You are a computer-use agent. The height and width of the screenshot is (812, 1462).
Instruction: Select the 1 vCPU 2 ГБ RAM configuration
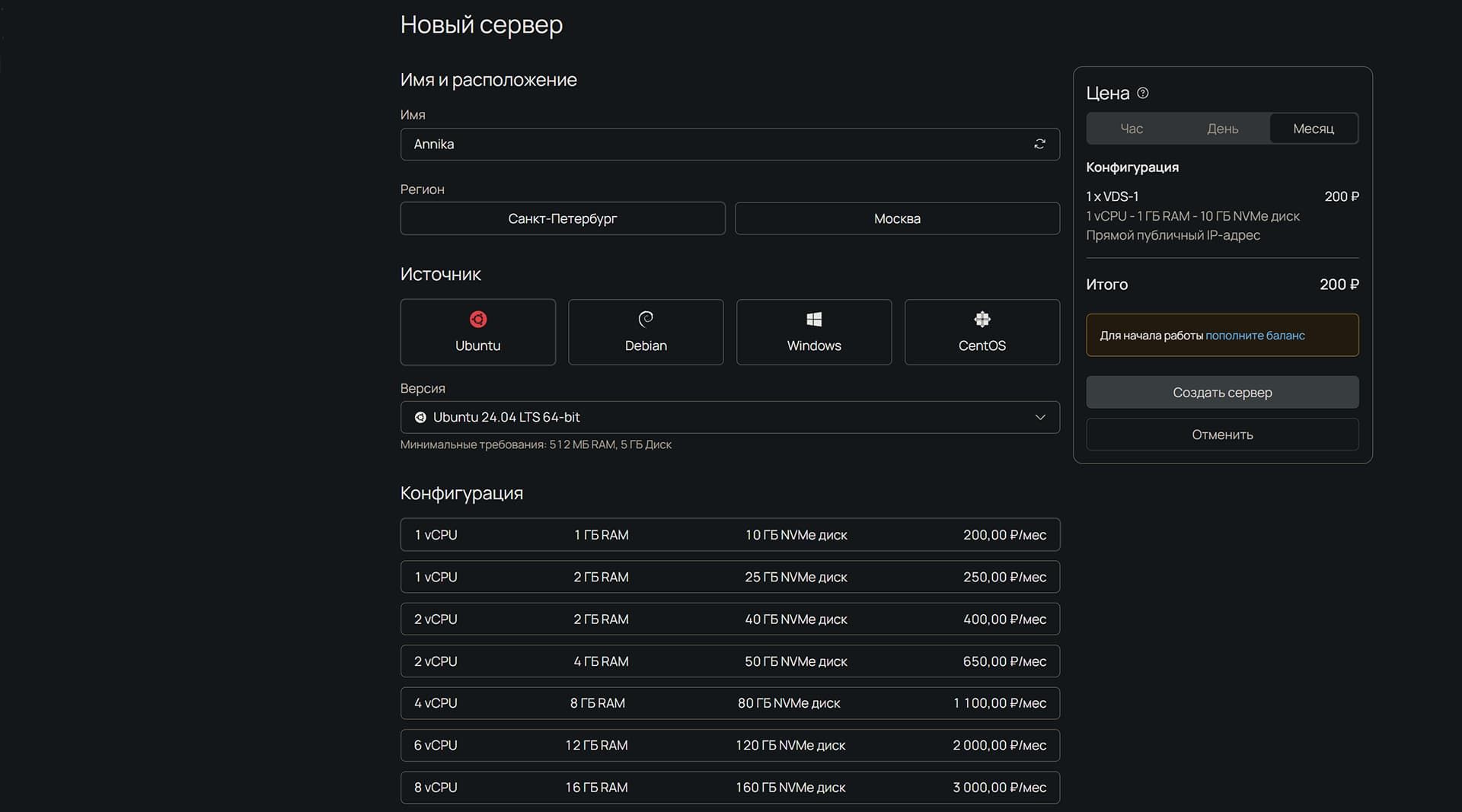coord(730,577)
